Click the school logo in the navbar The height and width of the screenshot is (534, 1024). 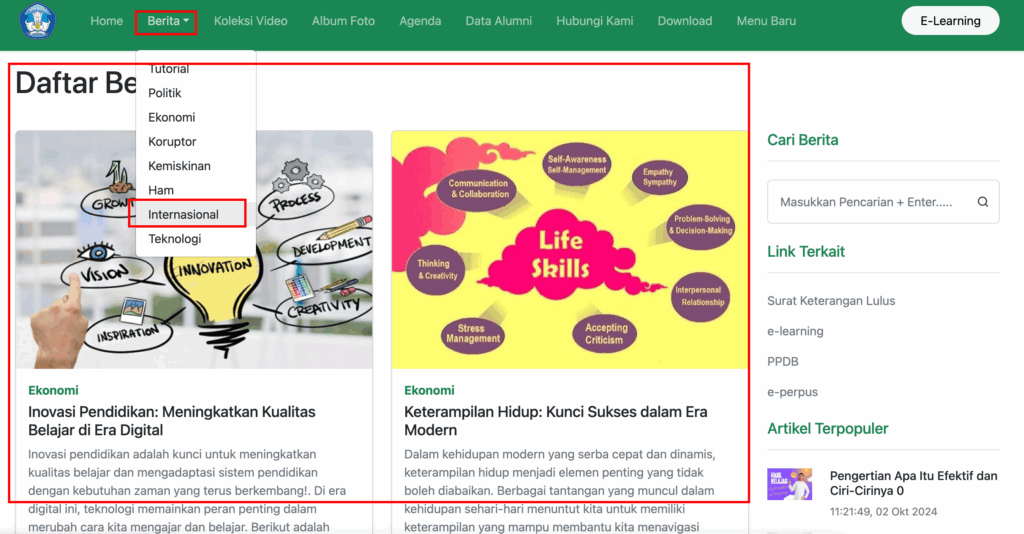[38, 21]
